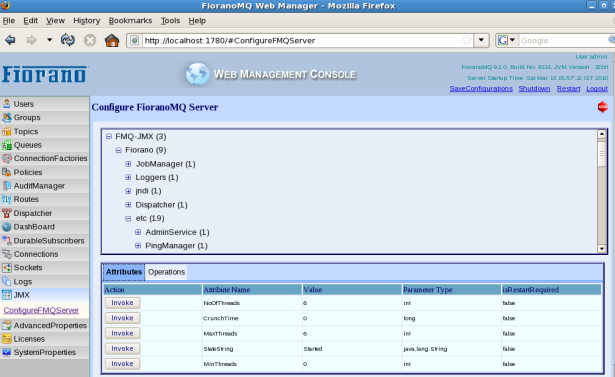Select the Topics icon in sidebar
Image resolution: width=615 pixels, height=377 pixels.
7,131
